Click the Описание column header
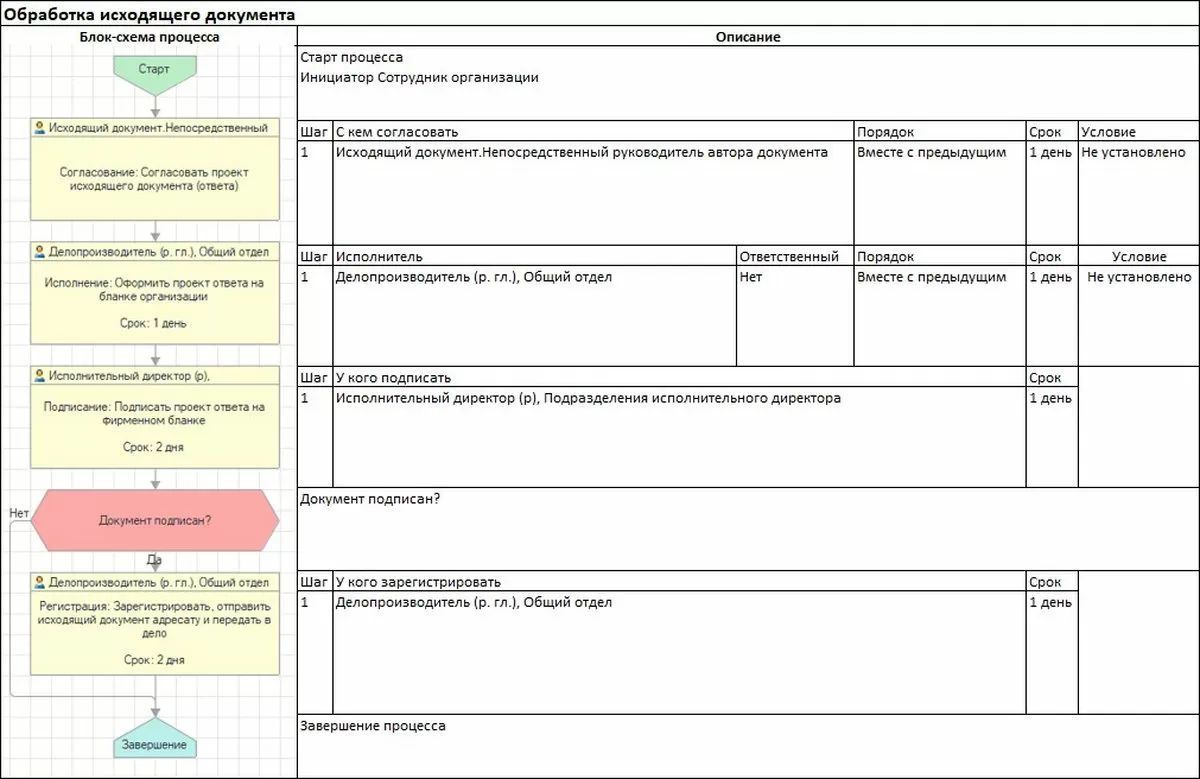Viewport: 1200px width, 779px height. [748, 37]
